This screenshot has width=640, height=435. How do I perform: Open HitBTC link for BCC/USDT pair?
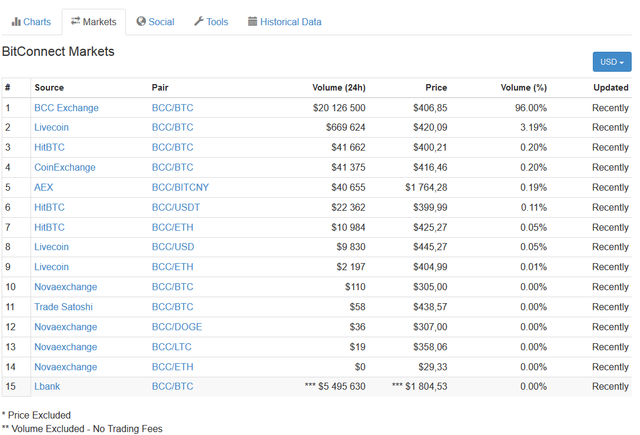point(49,207)
